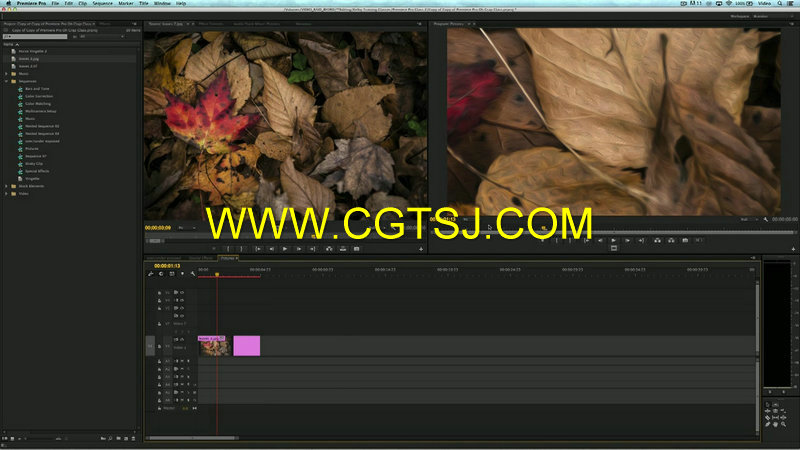Go to In point in Source monitor
Viewport: 800px width, 450px height.
click(258, 249)
